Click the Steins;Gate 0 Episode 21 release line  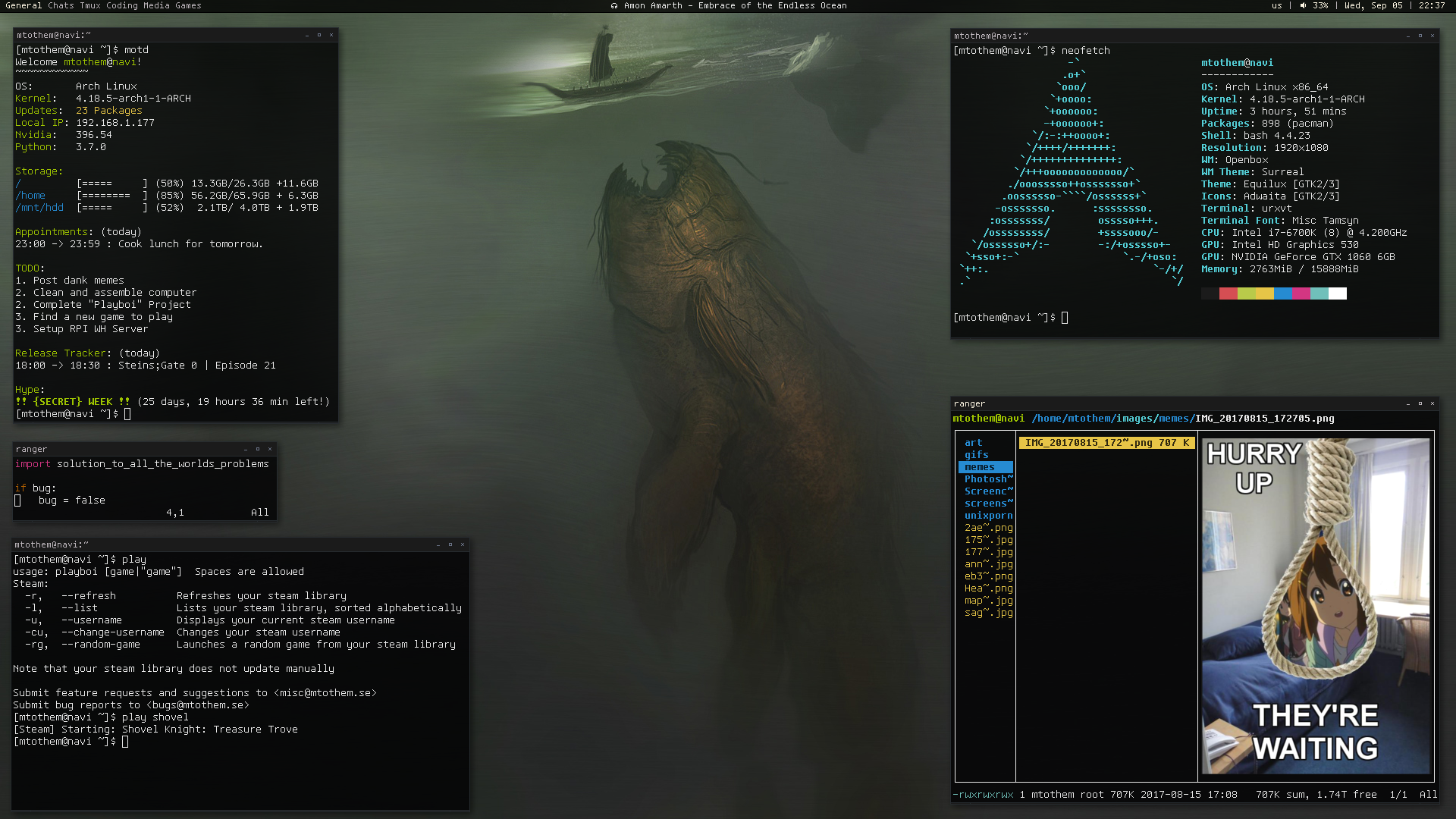pyautogui.click(x=146, y=366)
